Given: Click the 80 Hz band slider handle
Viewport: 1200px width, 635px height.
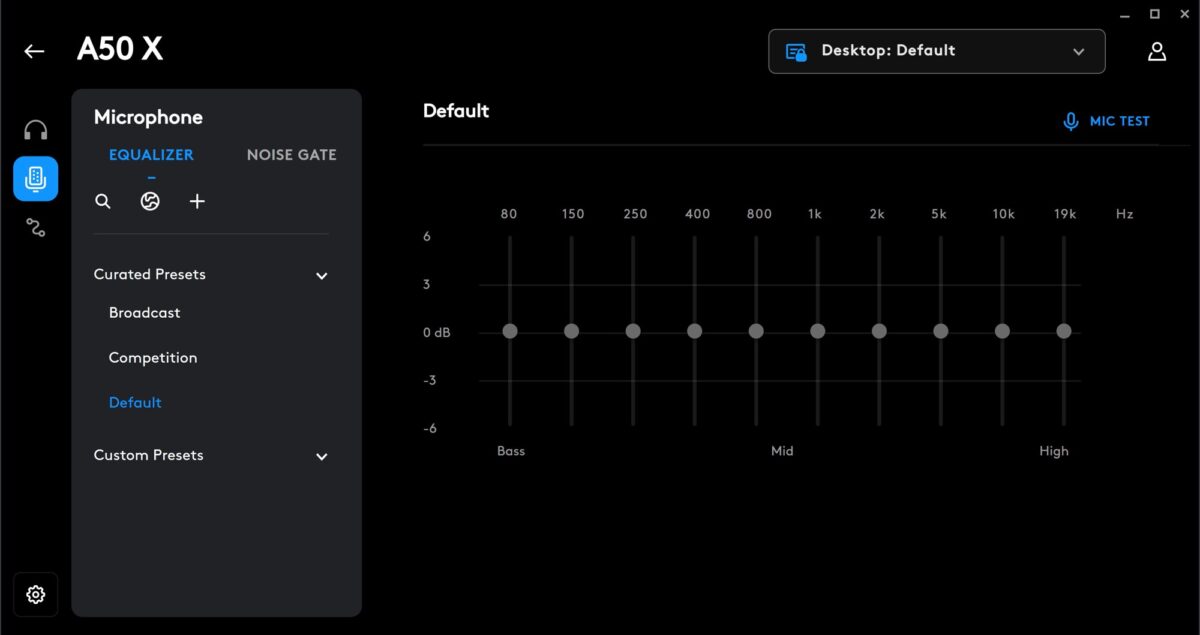Looking at the screenshot, I should click(510, 331).
